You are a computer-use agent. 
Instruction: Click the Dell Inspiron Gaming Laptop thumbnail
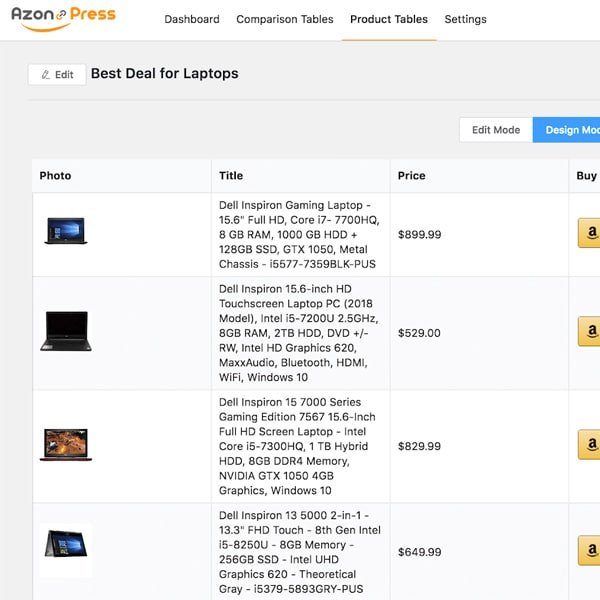[66, 231]
